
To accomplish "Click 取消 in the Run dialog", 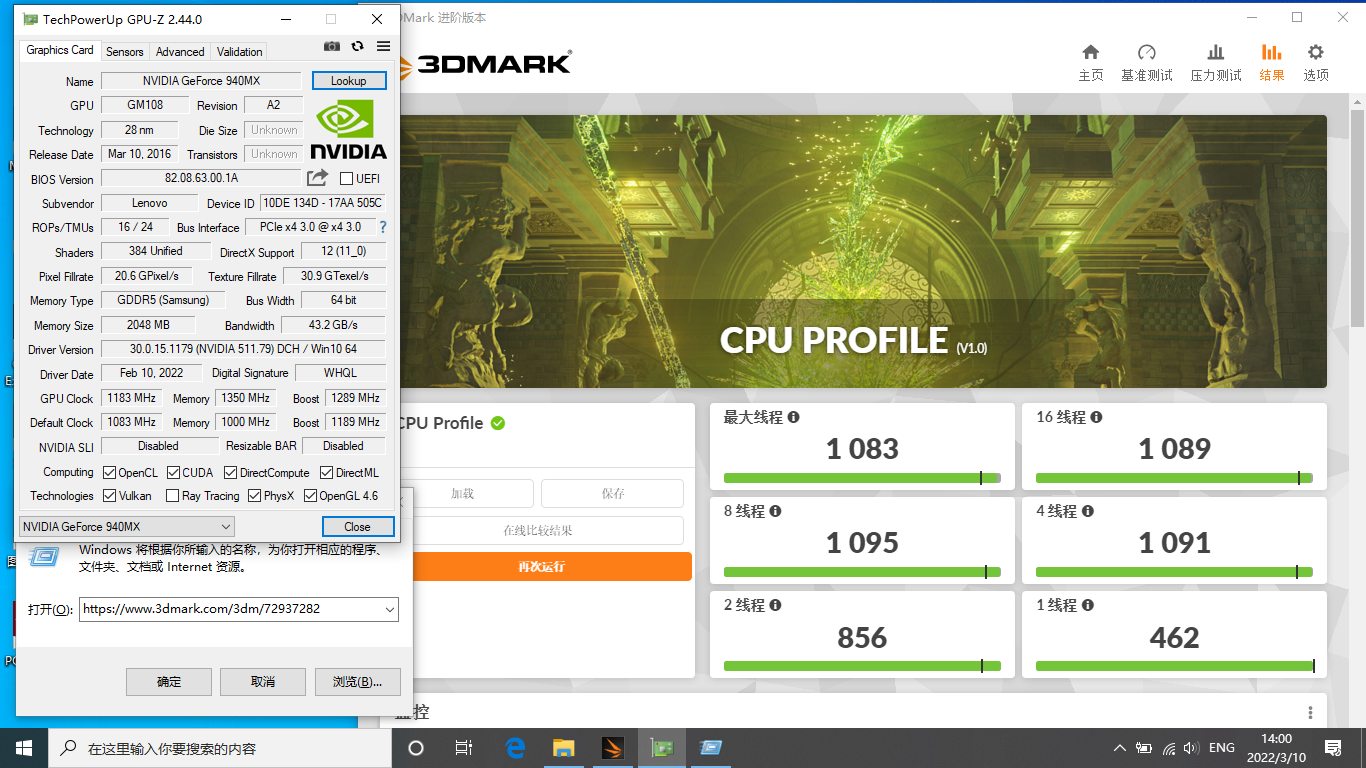I will click(263, 681).
